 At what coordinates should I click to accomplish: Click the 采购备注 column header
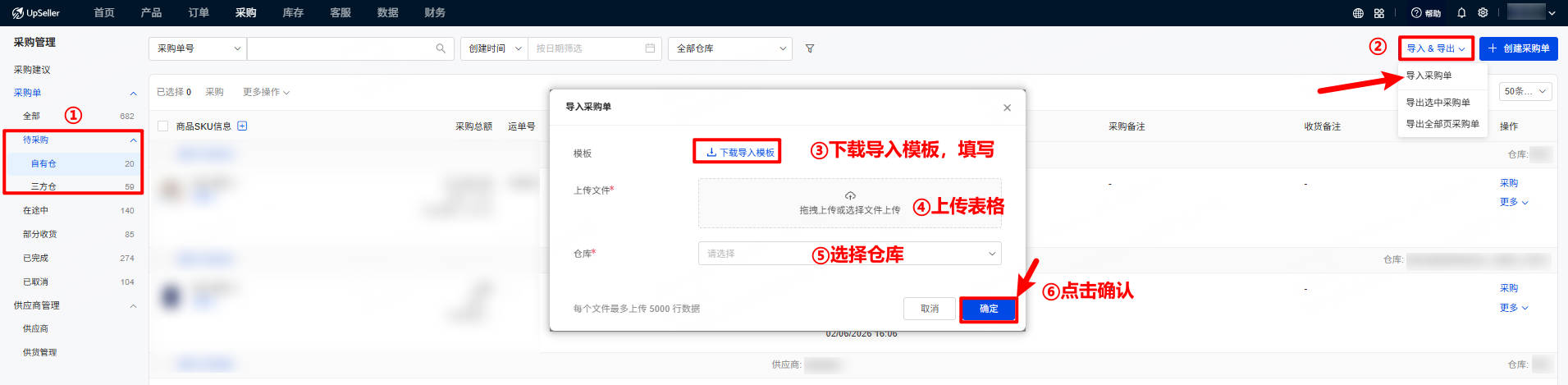(x=1127, y=126)
